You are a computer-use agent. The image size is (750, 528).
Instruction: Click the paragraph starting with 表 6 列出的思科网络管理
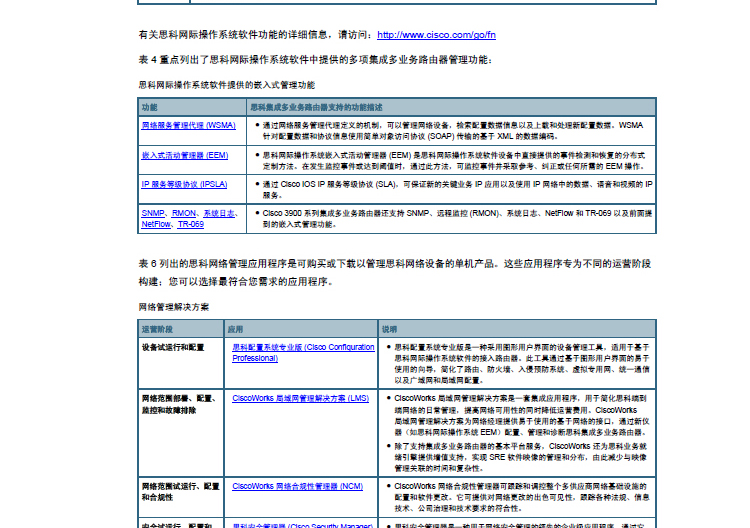[x=395, y=273]
